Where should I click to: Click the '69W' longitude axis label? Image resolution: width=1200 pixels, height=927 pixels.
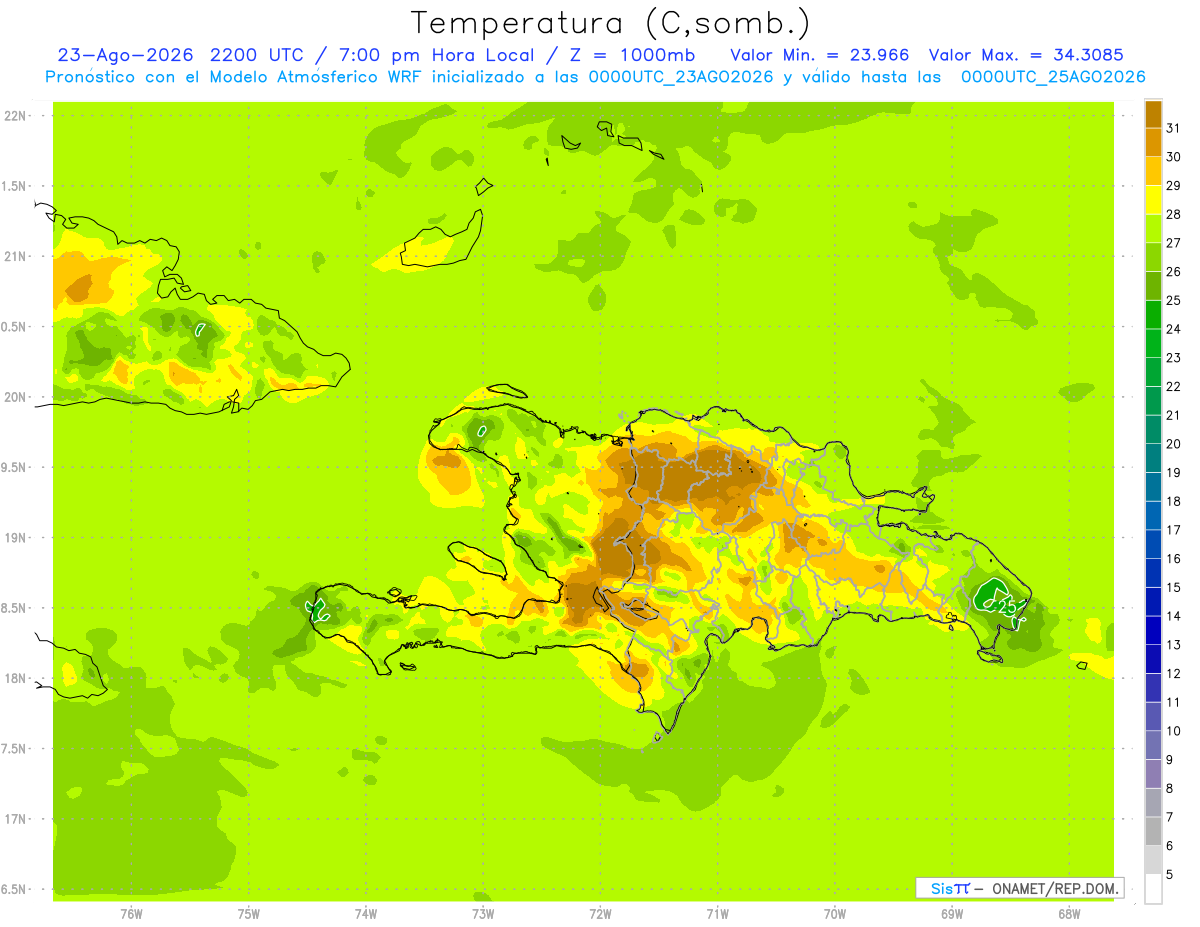951,913
